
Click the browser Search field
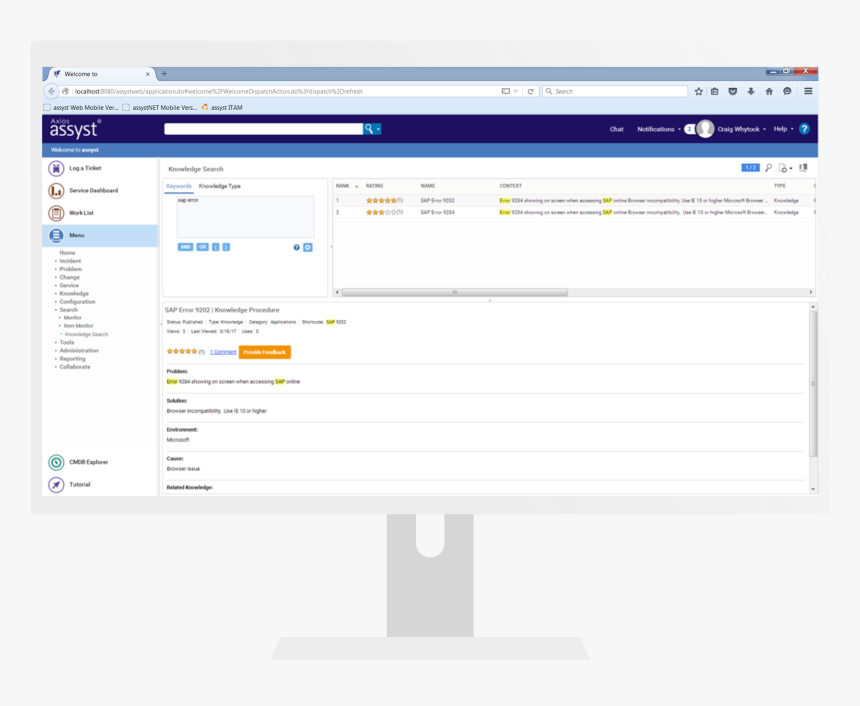[615, 92]
